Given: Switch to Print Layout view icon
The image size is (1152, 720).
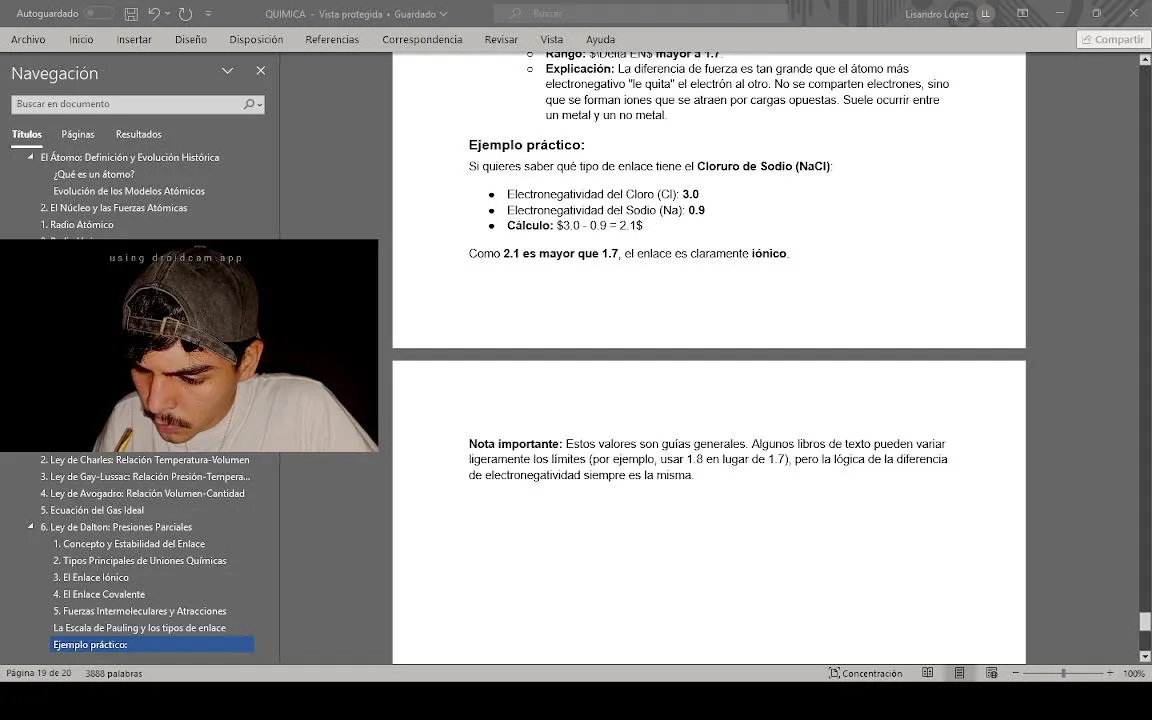Looking at the screenshot, I should click(x=960, y=673).
